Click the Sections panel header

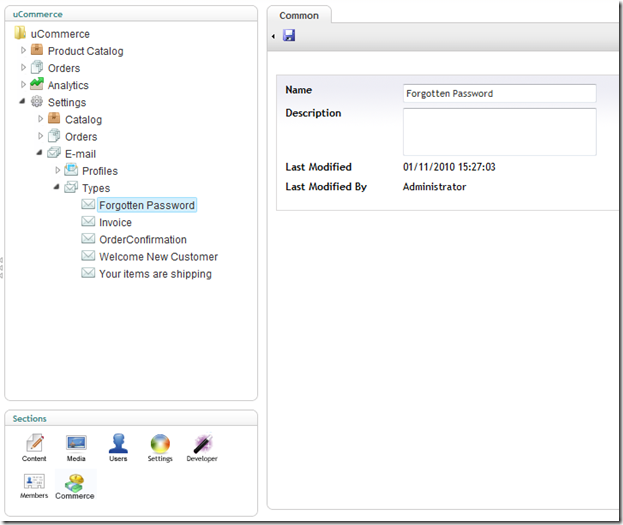(131, 418)
